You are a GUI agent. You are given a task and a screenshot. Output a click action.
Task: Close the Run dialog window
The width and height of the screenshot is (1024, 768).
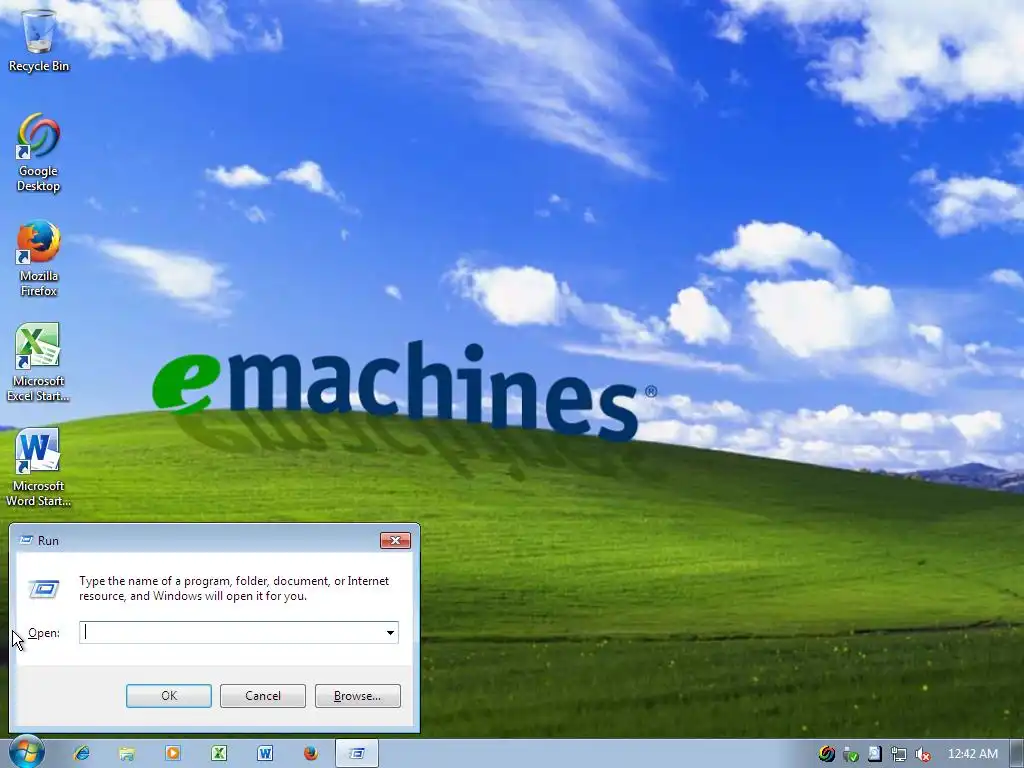point(395,540)
